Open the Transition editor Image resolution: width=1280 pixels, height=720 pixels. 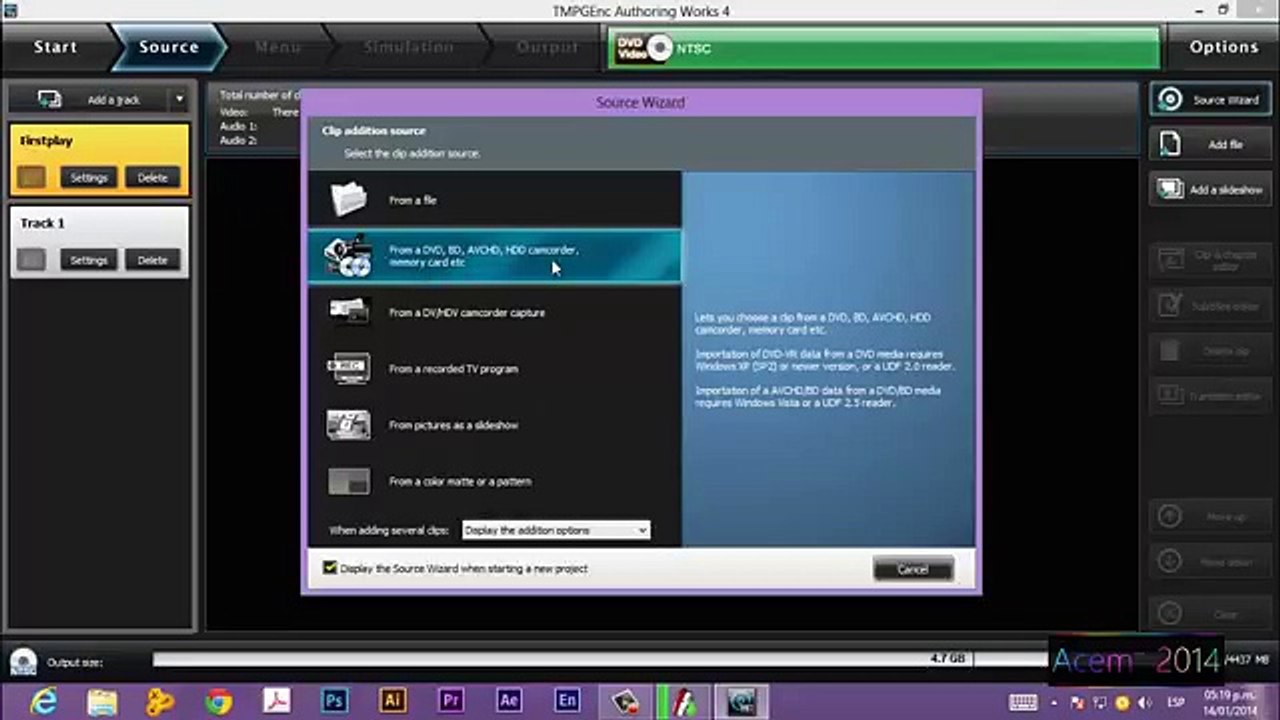(1210, 396)
